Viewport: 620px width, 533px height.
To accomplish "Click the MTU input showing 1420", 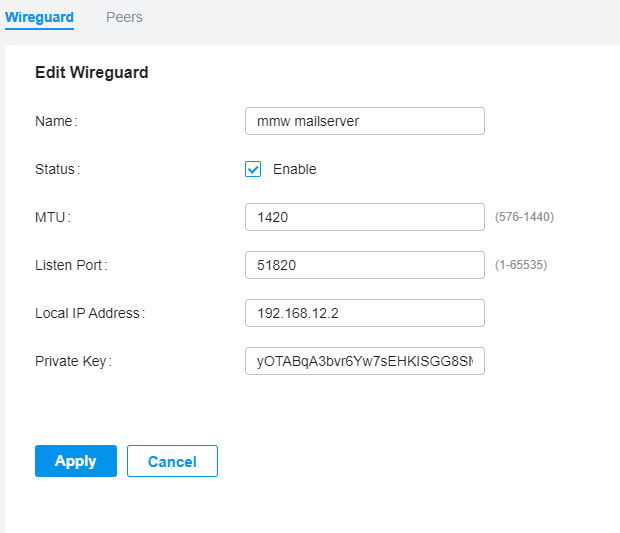I will [364, 217].
